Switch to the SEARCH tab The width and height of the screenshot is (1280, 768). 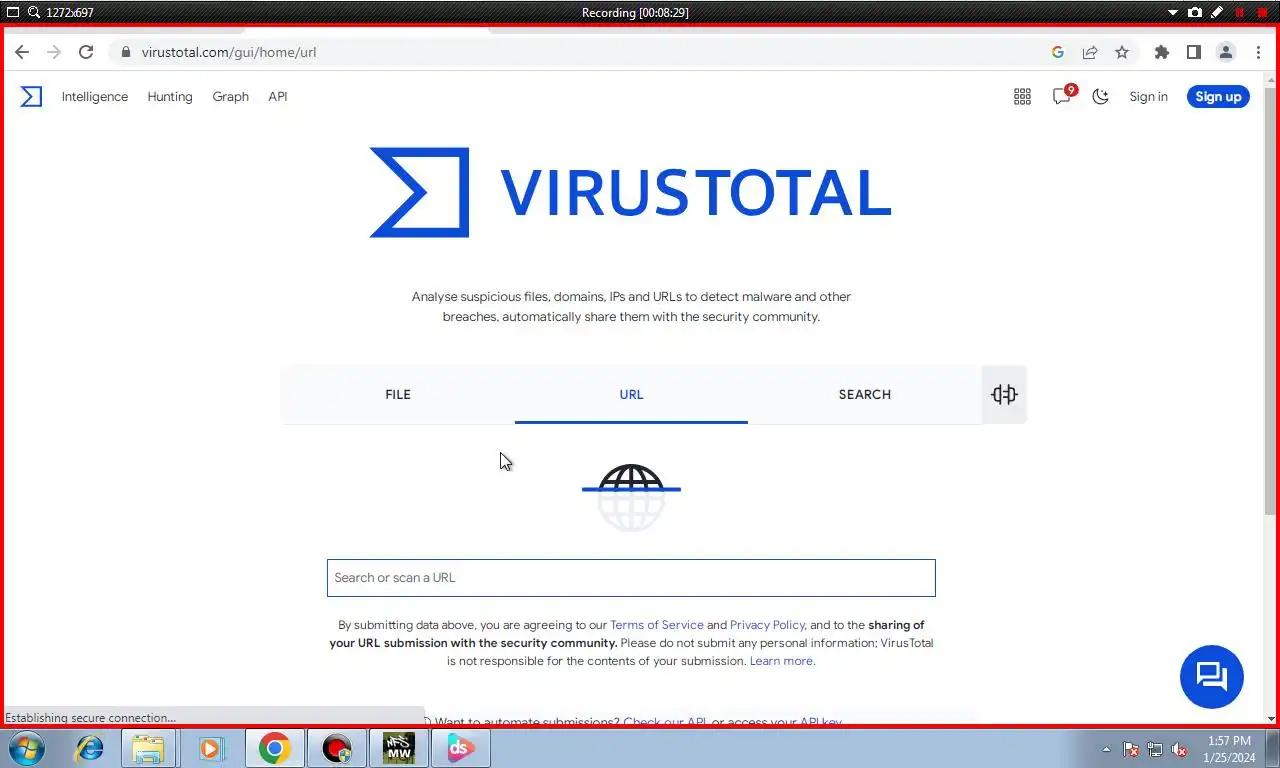(864, 394)
